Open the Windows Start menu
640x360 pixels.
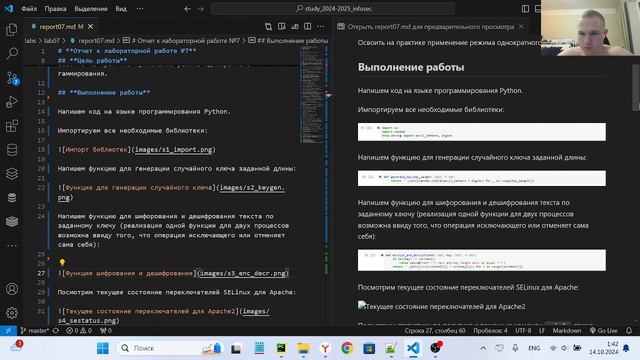pyautogui.click(x=103, y=348)
